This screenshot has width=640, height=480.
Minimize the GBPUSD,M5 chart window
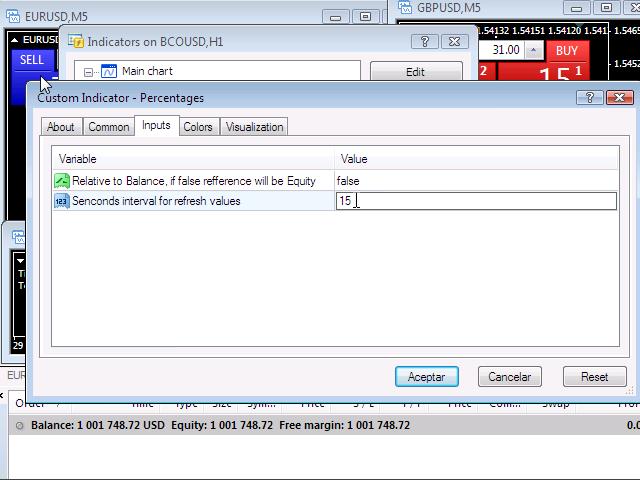click(576, 7)
